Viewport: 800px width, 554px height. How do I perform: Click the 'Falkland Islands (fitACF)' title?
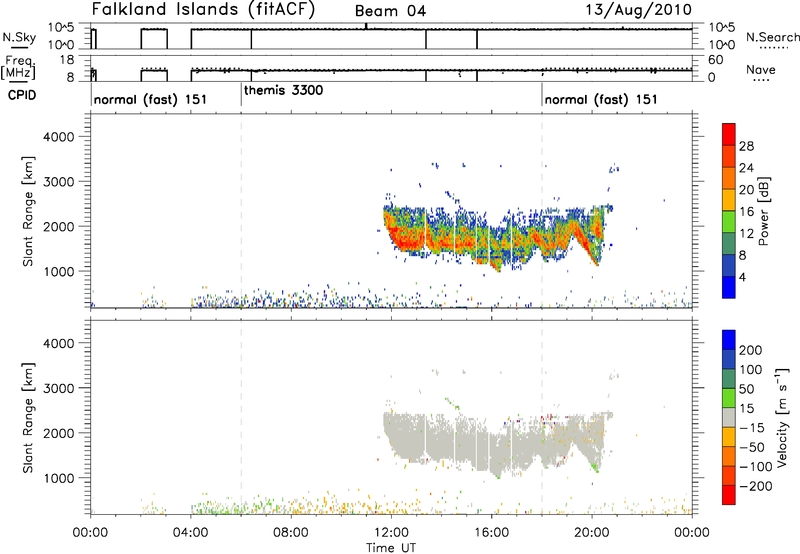tap(203, 10)
